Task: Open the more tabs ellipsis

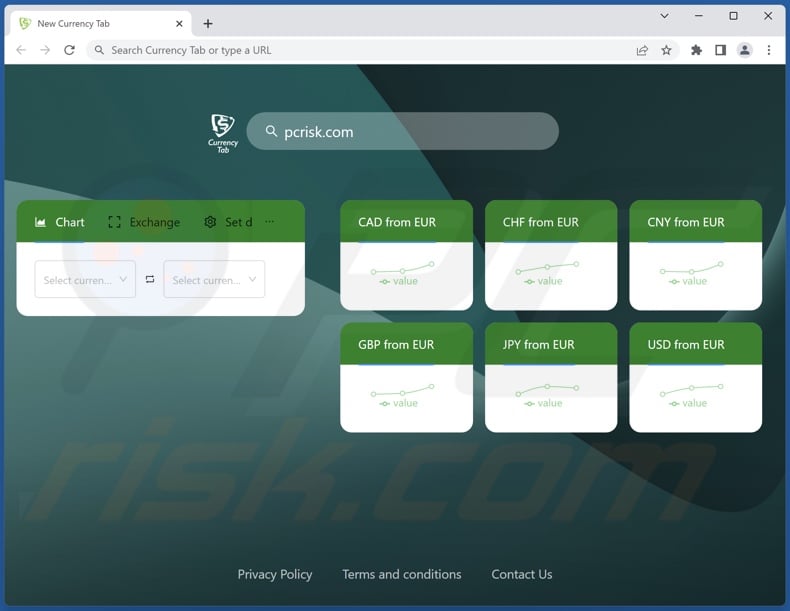Action: click(x=270, y=222)
